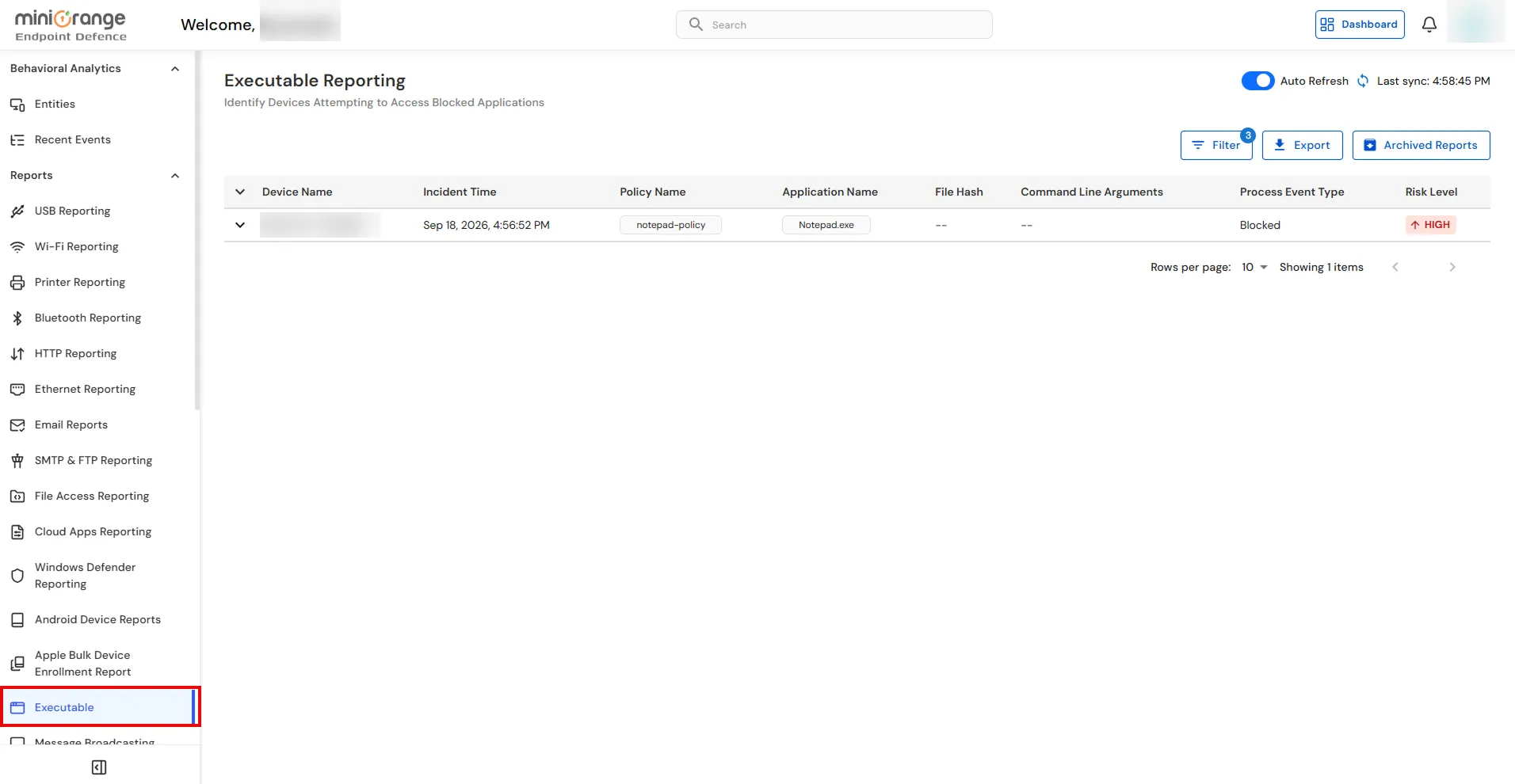The image size is (1515, 784).
Task: Click the Blocked event type cell
Action: point(1260,225)
